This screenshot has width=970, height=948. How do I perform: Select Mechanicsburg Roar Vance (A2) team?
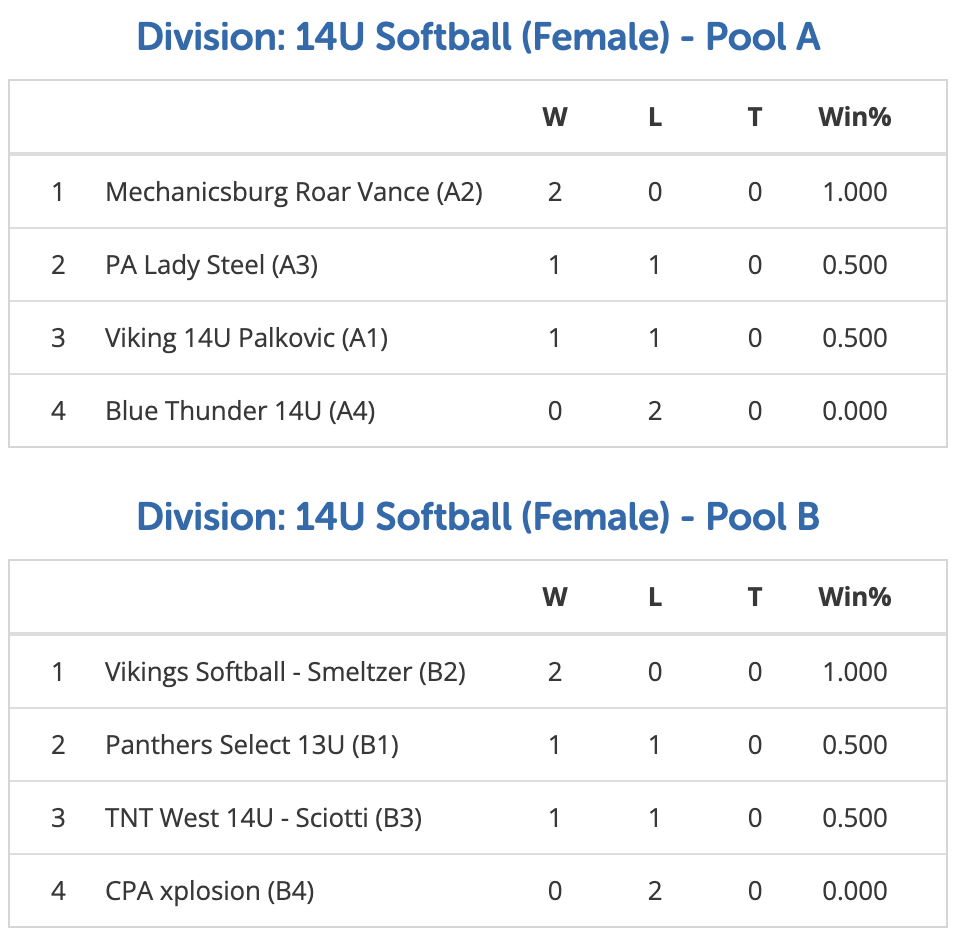(294, 192)
